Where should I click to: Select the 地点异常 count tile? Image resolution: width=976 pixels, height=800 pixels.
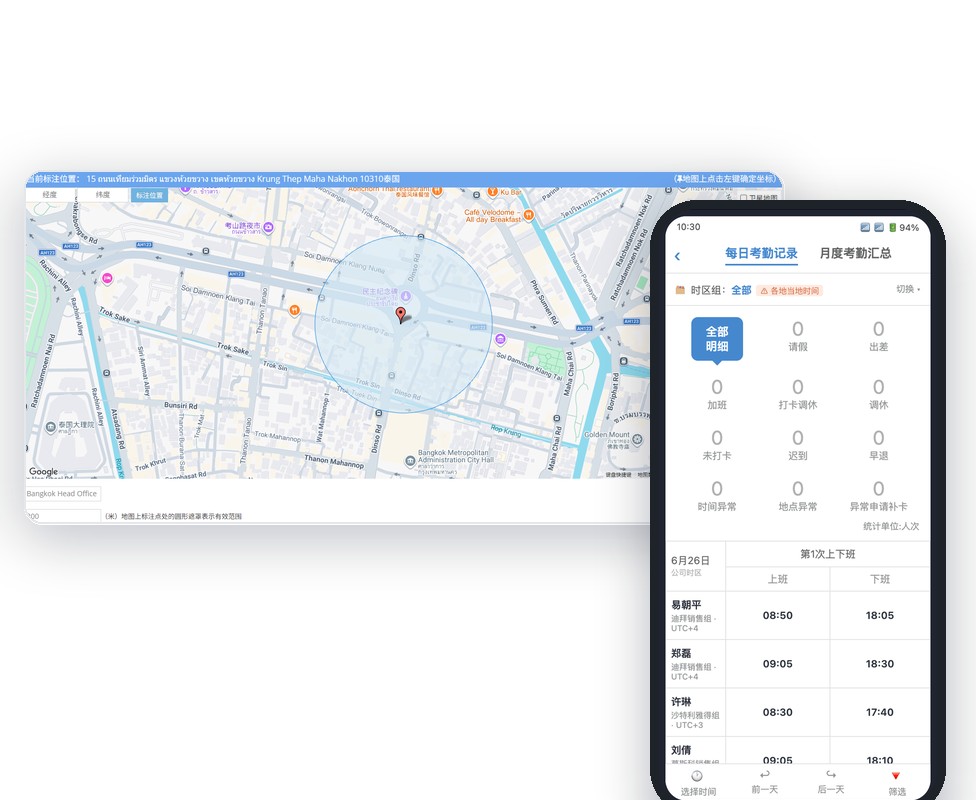797,497
